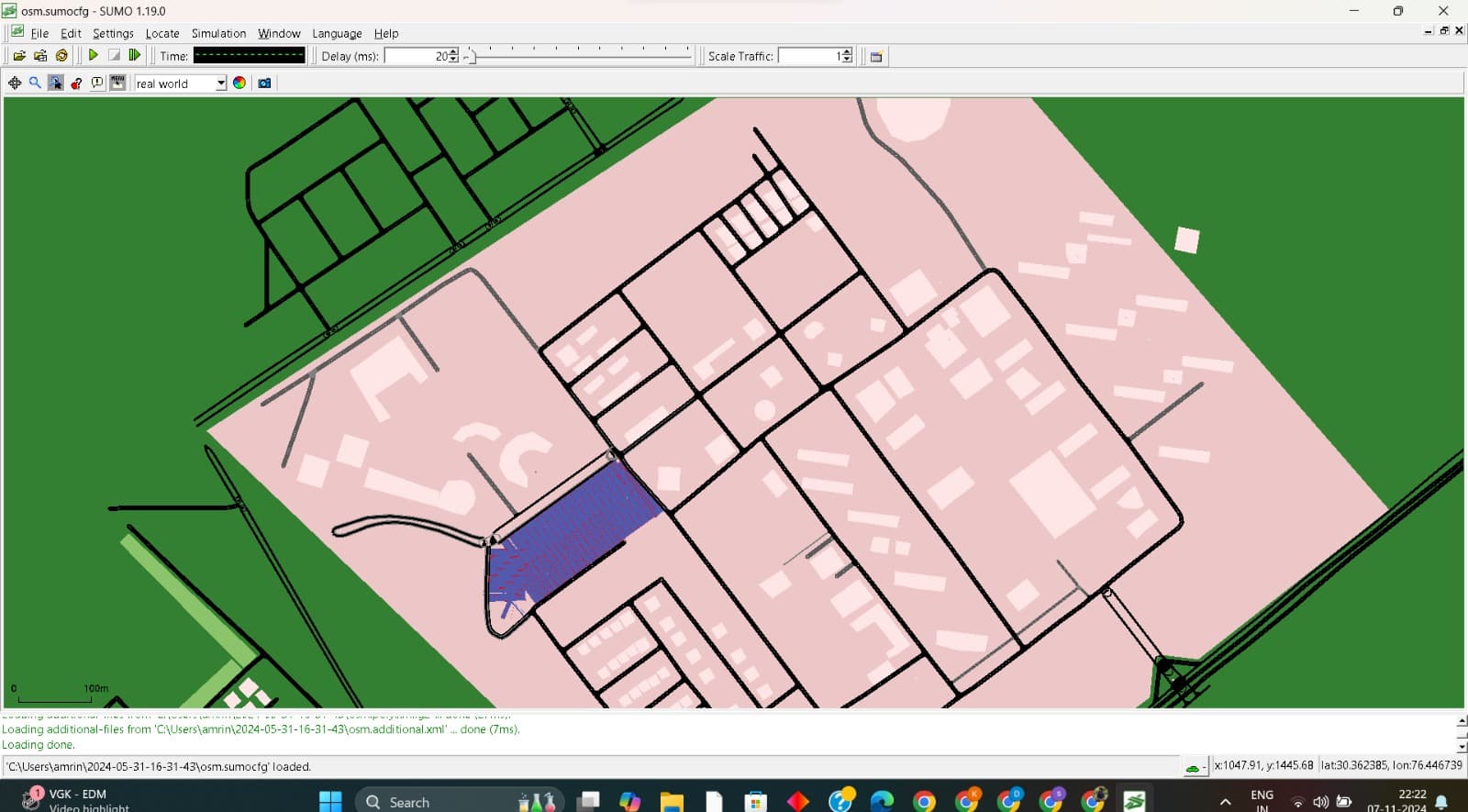Click the message log scroll up arrow
The width and height of the screenshot is (1468, 812).
point(1462,721)
